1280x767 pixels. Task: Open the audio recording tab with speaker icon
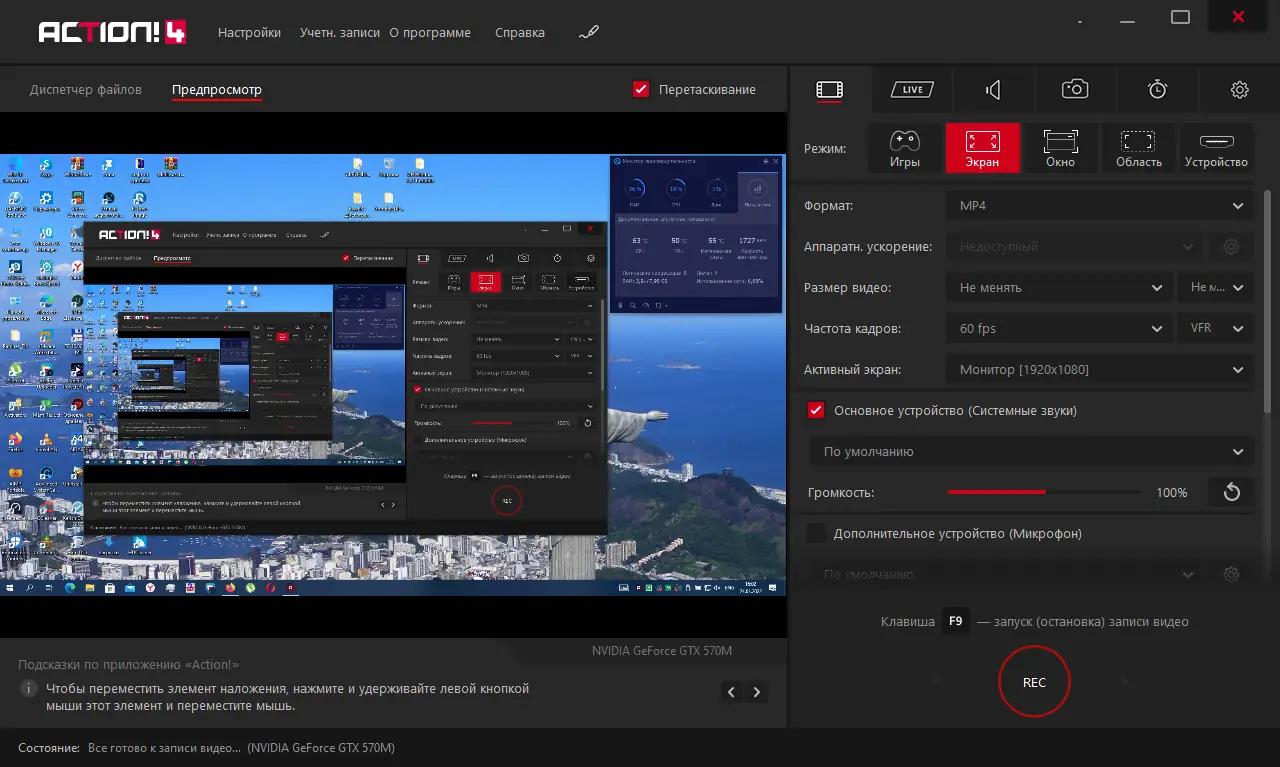(993, 90)
